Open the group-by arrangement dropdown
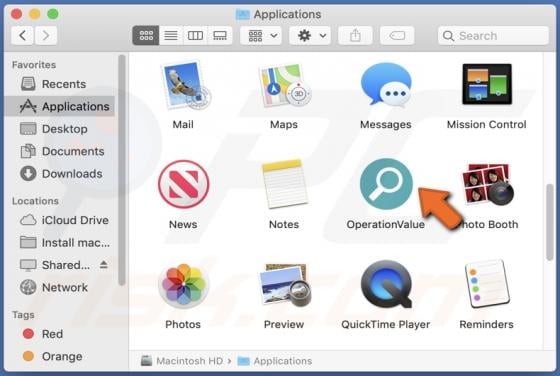560x376 pixels. point(261,35)
